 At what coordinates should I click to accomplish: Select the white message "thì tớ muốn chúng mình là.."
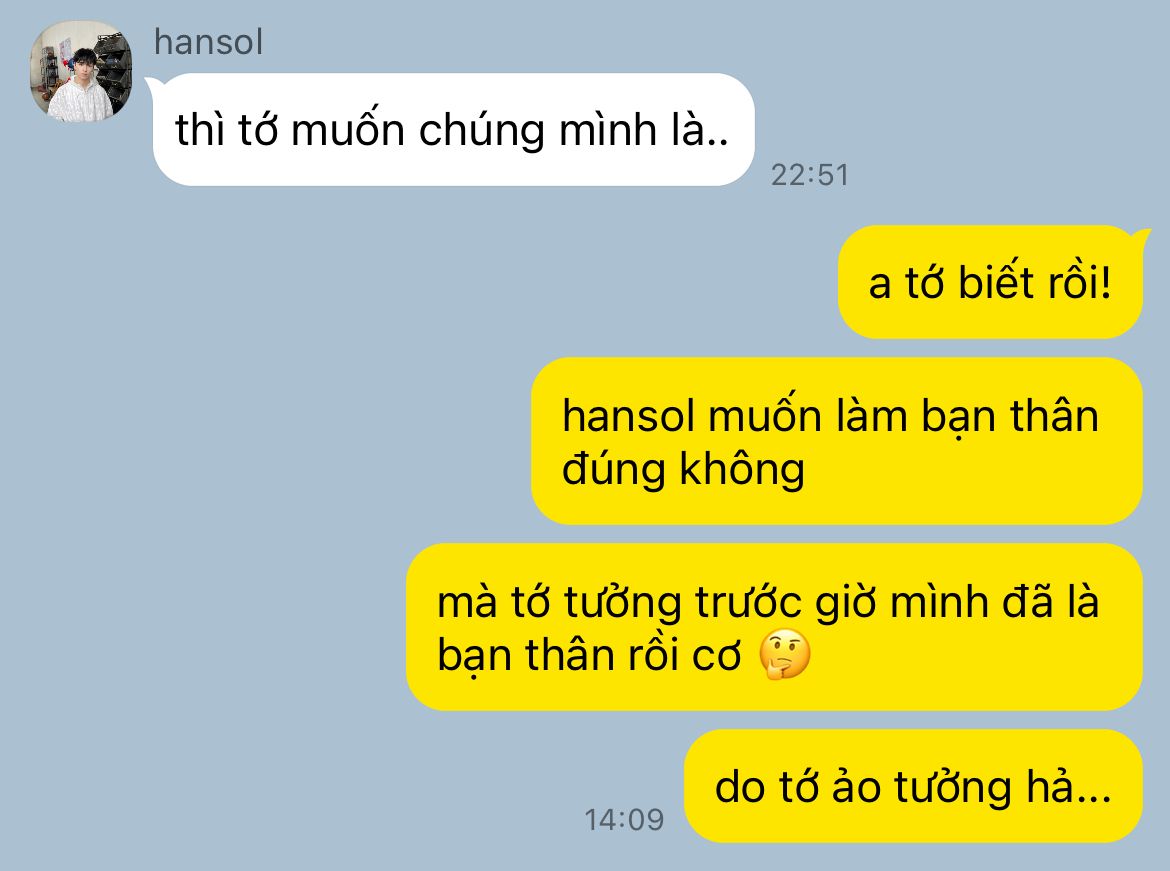coord(454,129)
